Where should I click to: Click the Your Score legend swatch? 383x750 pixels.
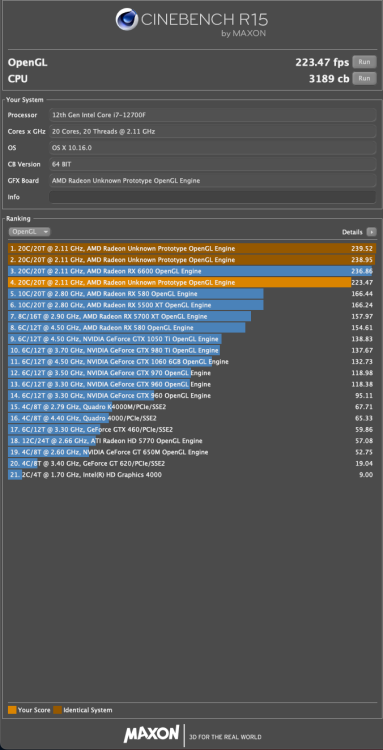tap(12, 710)
